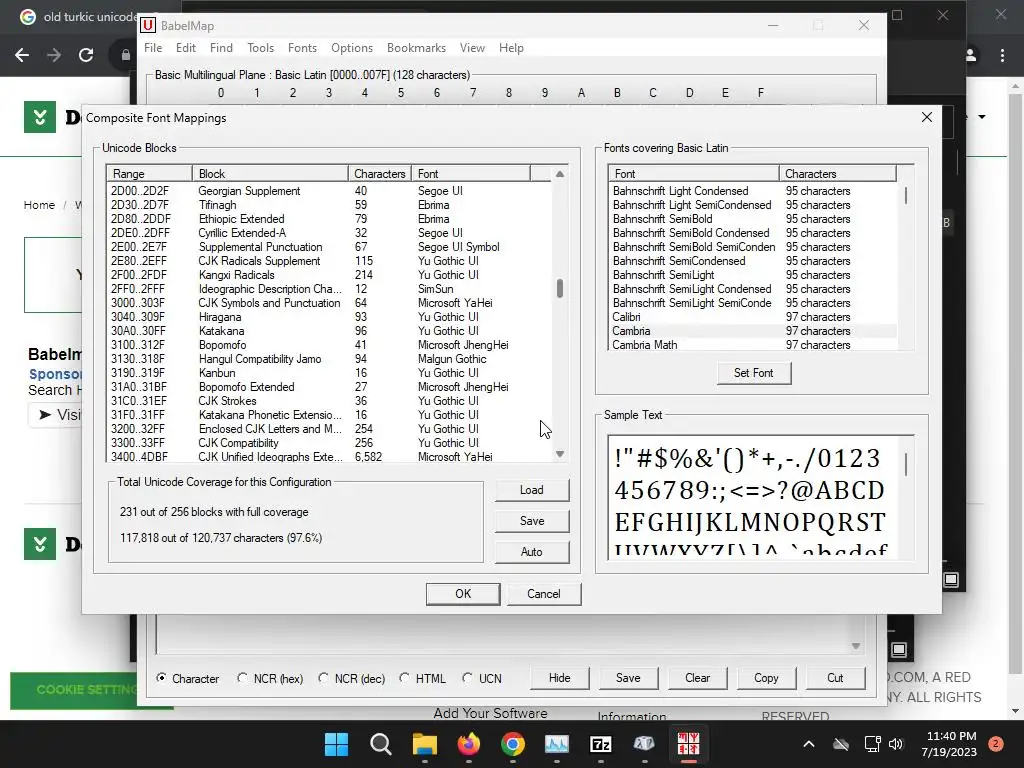This screenshot has width=1024, height=768.
Task: Confirm dialog with OK button
Action: (463, 594)
